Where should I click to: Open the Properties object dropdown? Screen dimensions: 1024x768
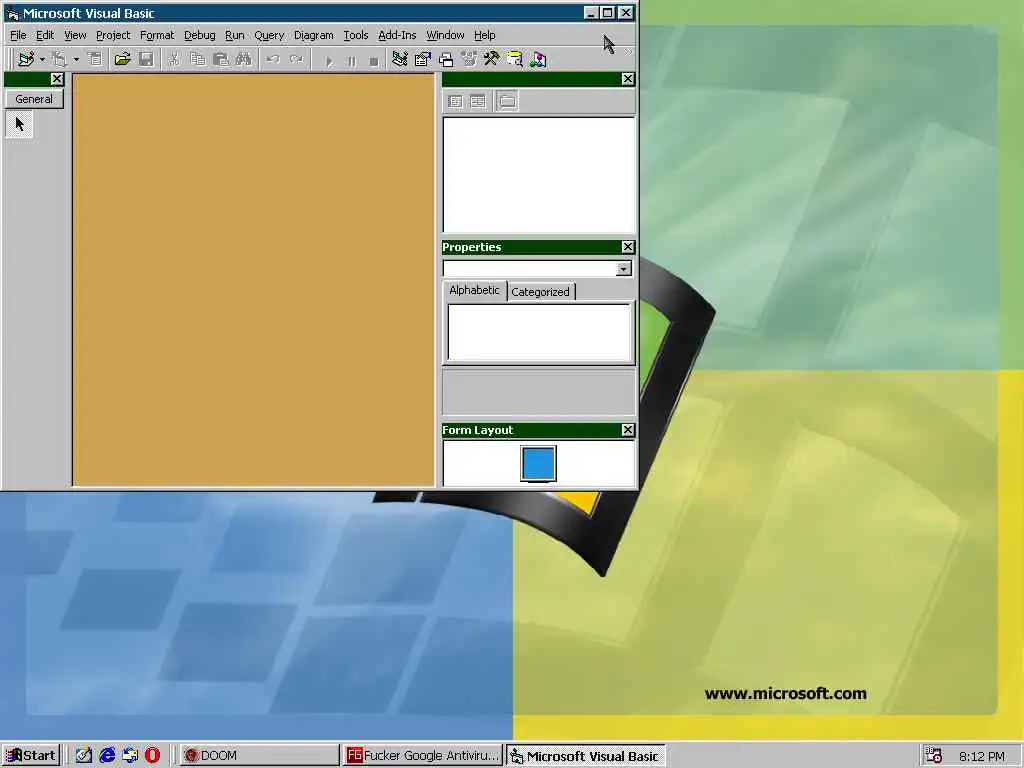click(x=624, y=269)
